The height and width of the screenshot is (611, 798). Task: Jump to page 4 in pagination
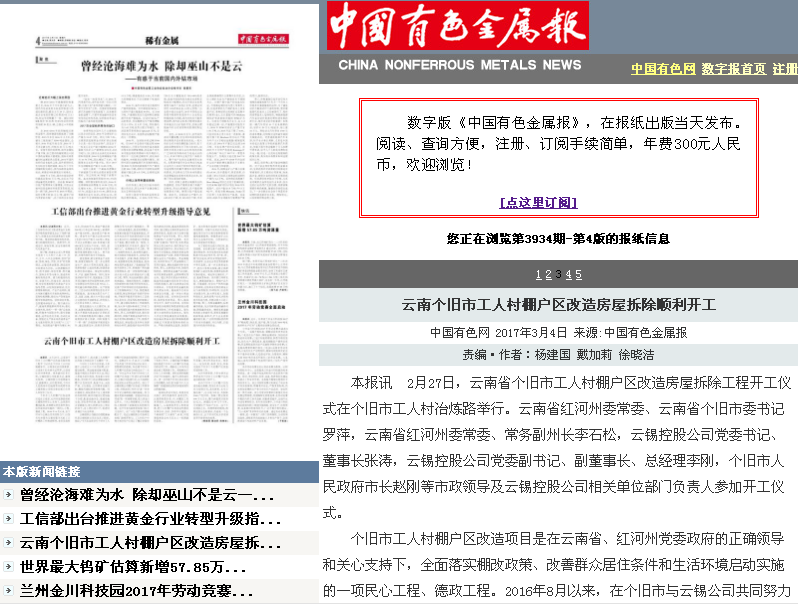point(568,275)
